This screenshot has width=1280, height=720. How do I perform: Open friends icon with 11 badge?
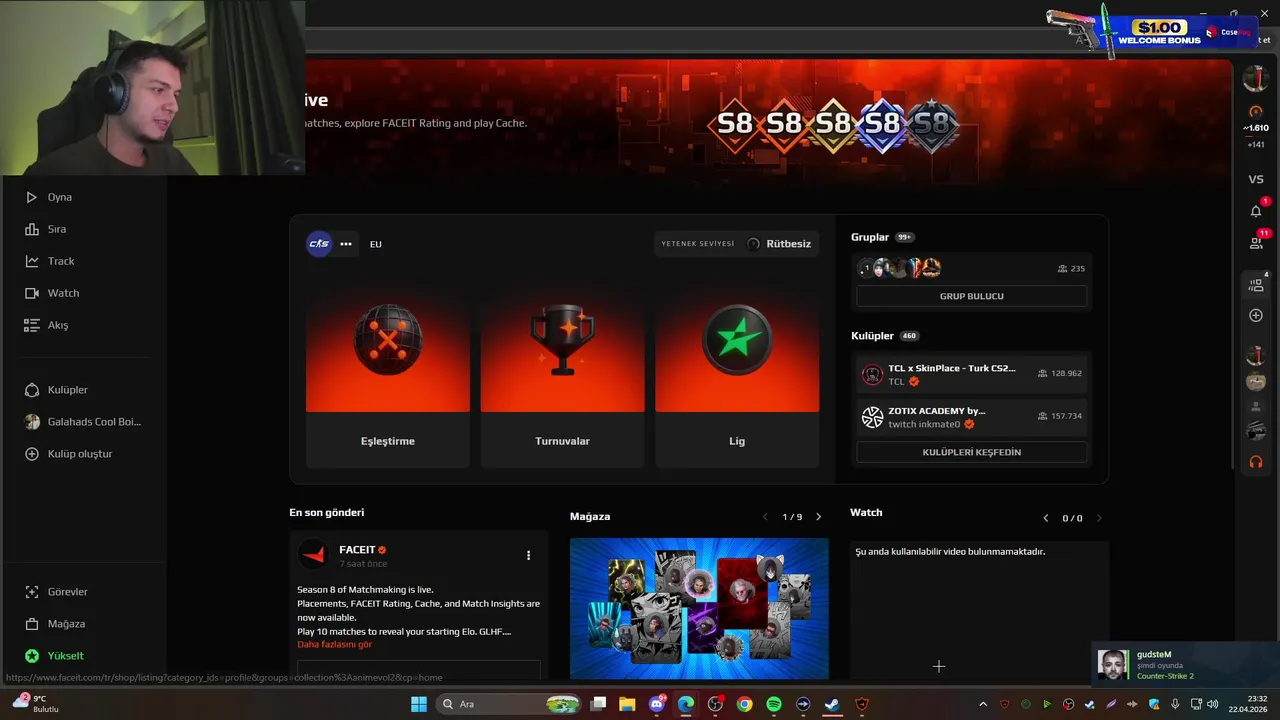[x=1256, y=242]
